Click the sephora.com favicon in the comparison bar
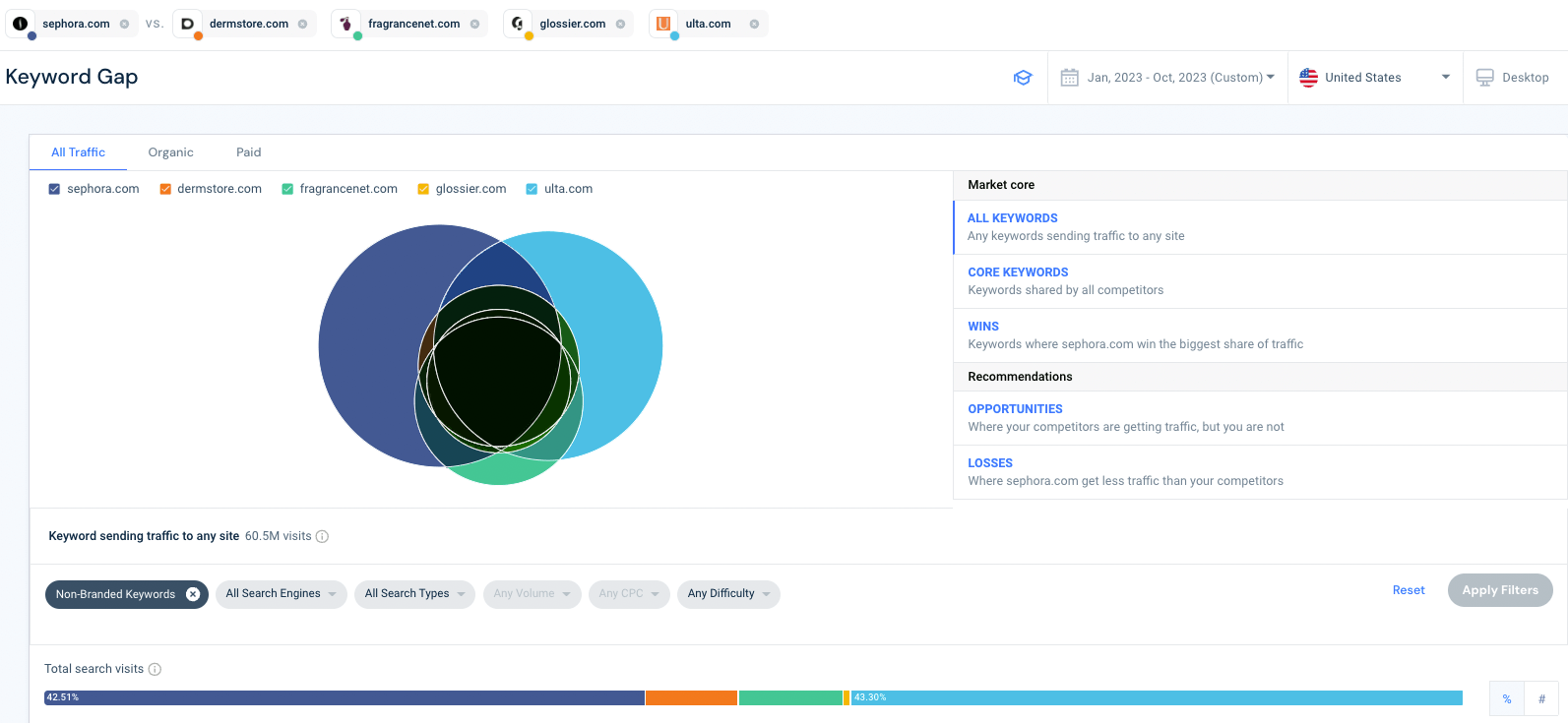 pos(21,24)
